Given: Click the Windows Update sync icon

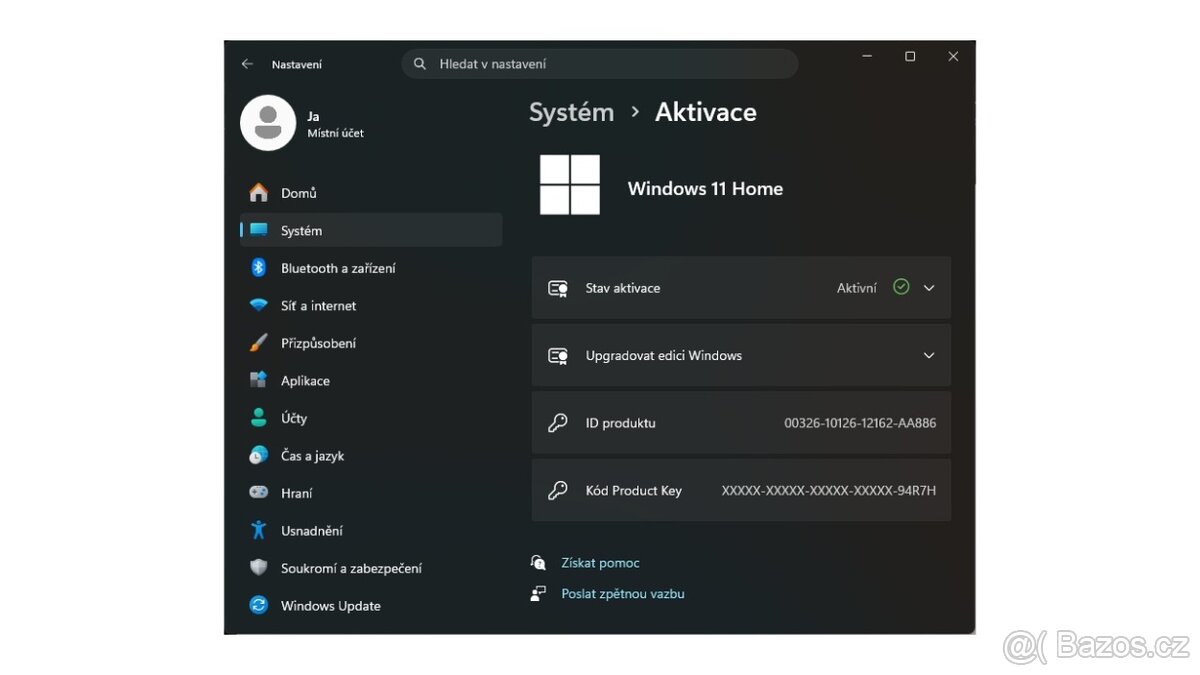Looking at the screenshot, I should click(x=259, y=606).
